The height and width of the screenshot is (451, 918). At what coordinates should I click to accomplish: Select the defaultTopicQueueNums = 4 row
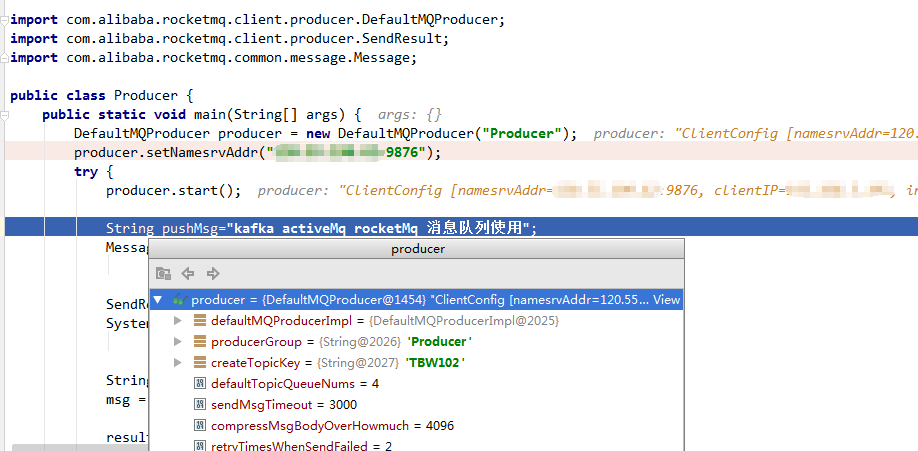pos(416,384)
